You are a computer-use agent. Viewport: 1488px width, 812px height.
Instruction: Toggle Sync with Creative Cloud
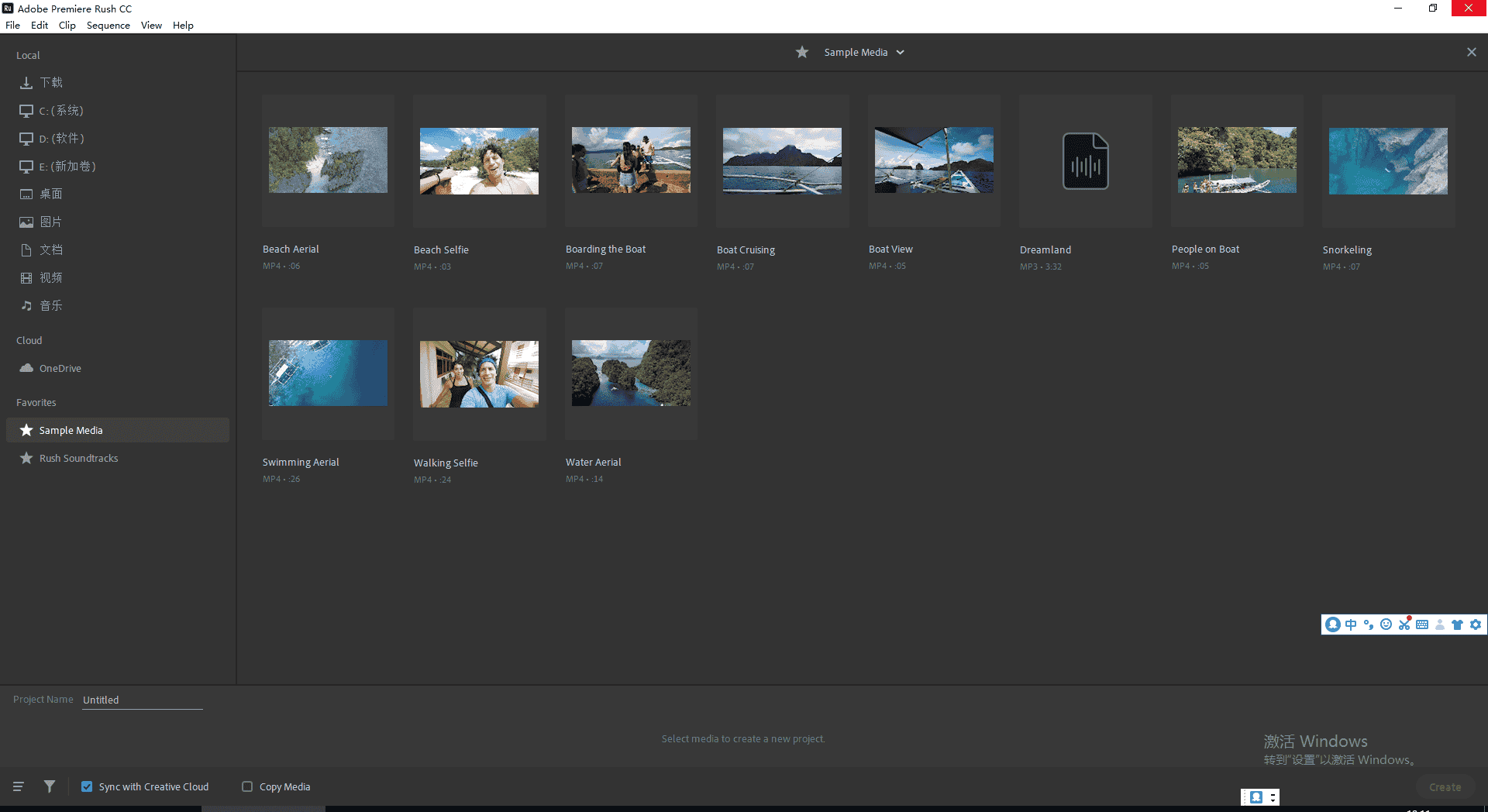click(87, 786)
